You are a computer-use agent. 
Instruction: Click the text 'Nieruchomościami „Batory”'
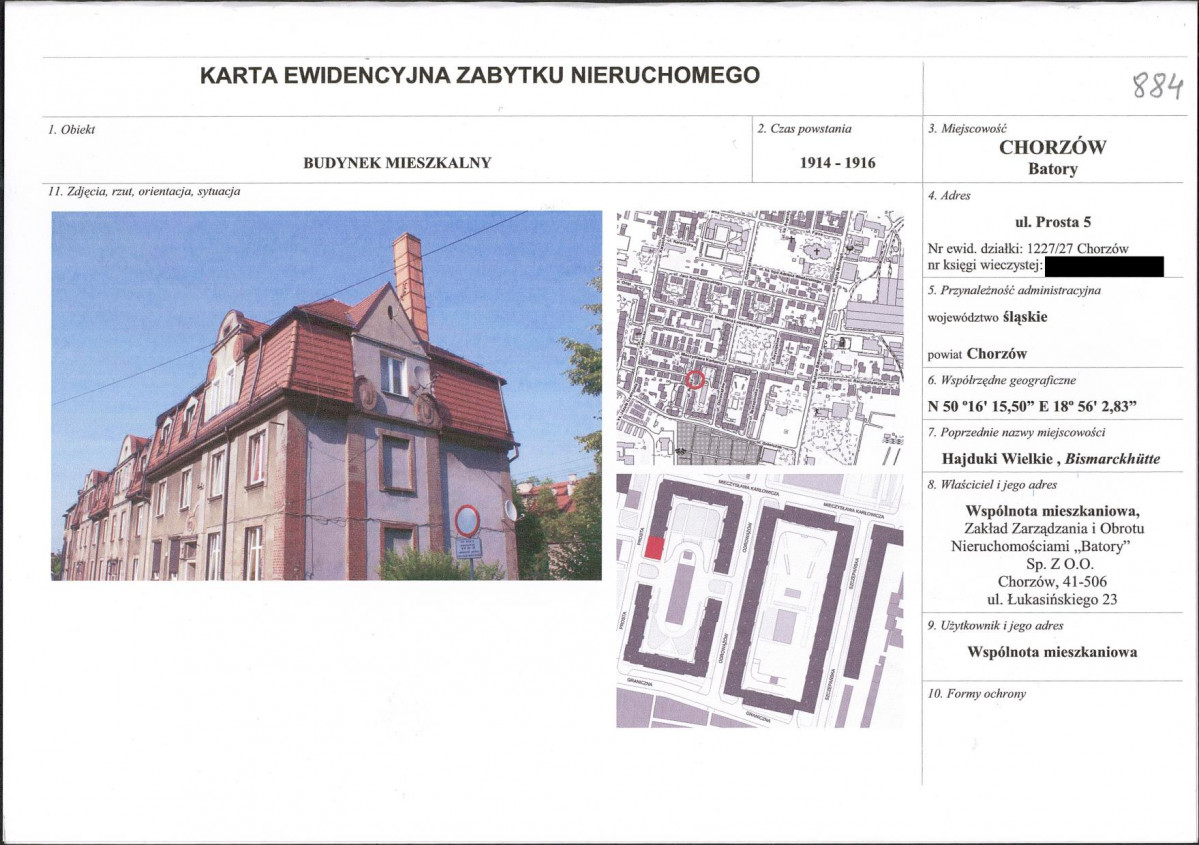1041,546
